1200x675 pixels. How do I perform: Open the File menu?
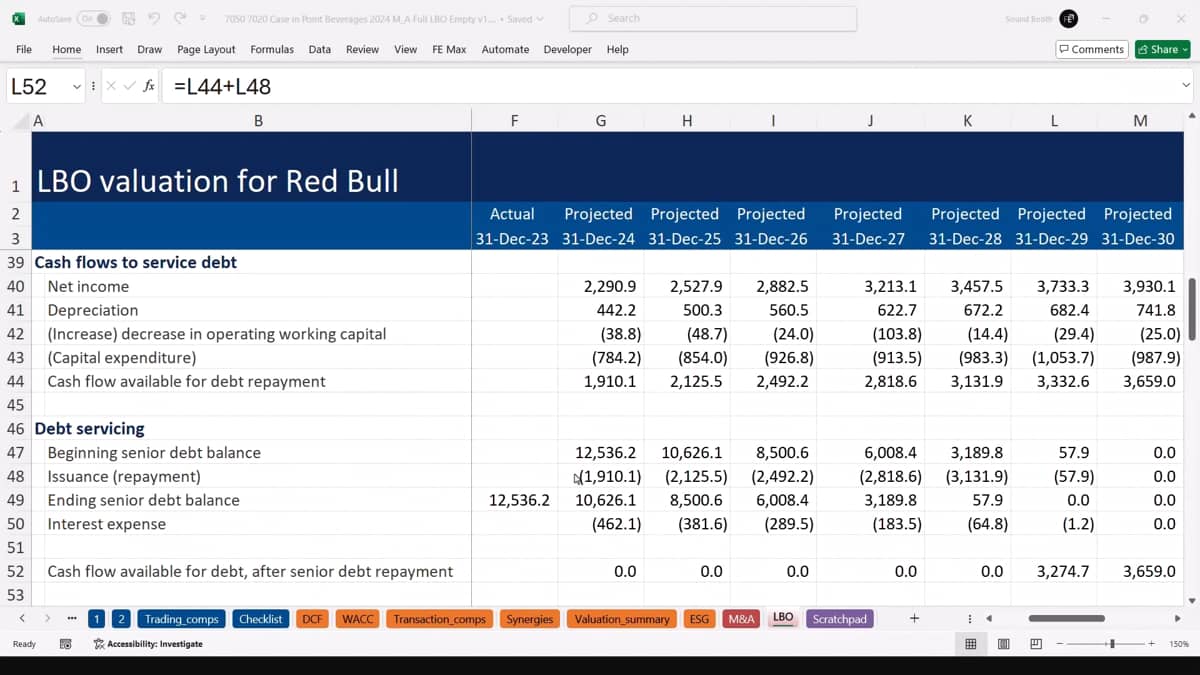pos(24,49)
